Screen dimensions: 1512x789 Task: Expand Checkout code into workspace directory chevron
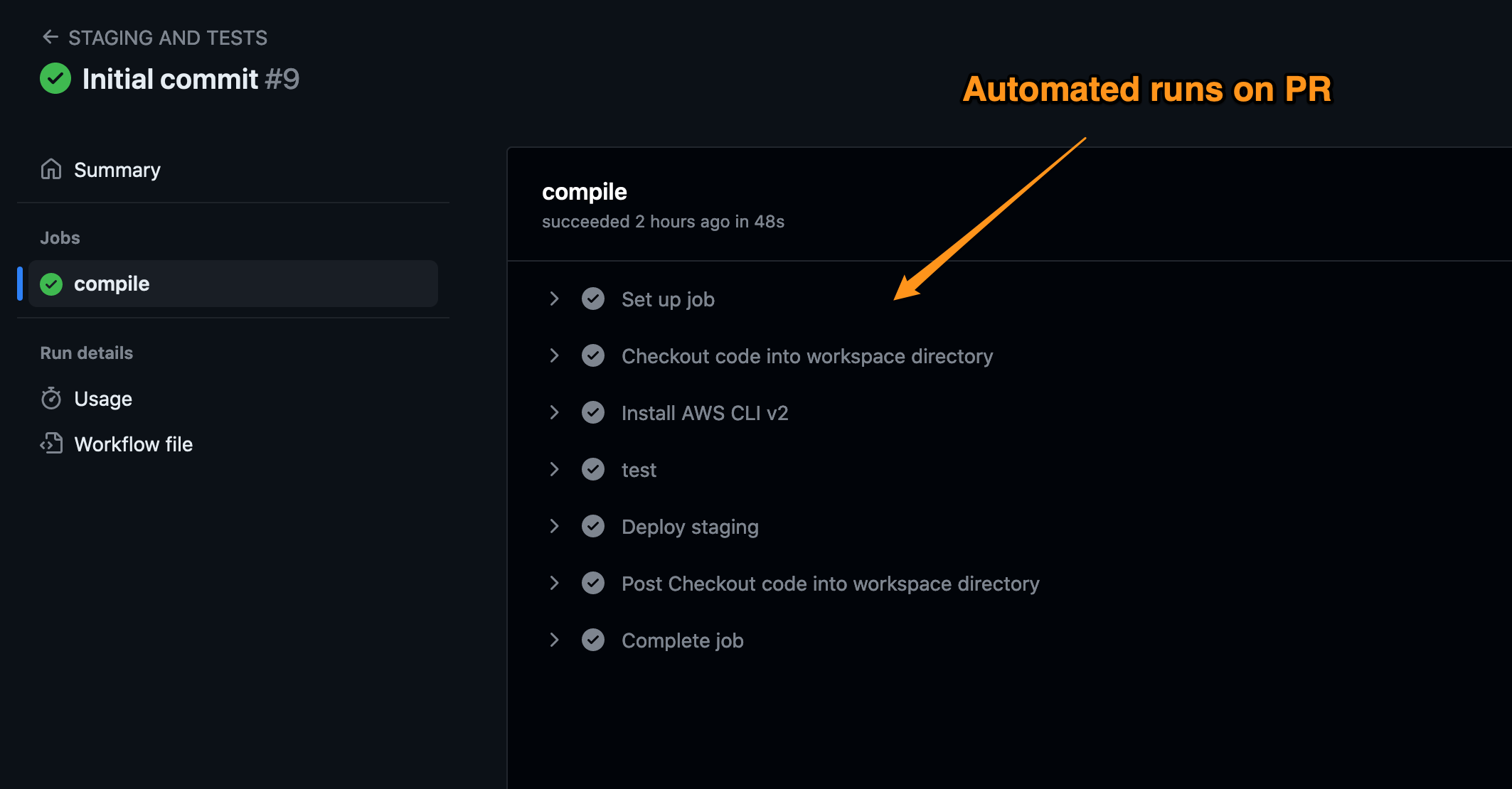click(554, 356)
